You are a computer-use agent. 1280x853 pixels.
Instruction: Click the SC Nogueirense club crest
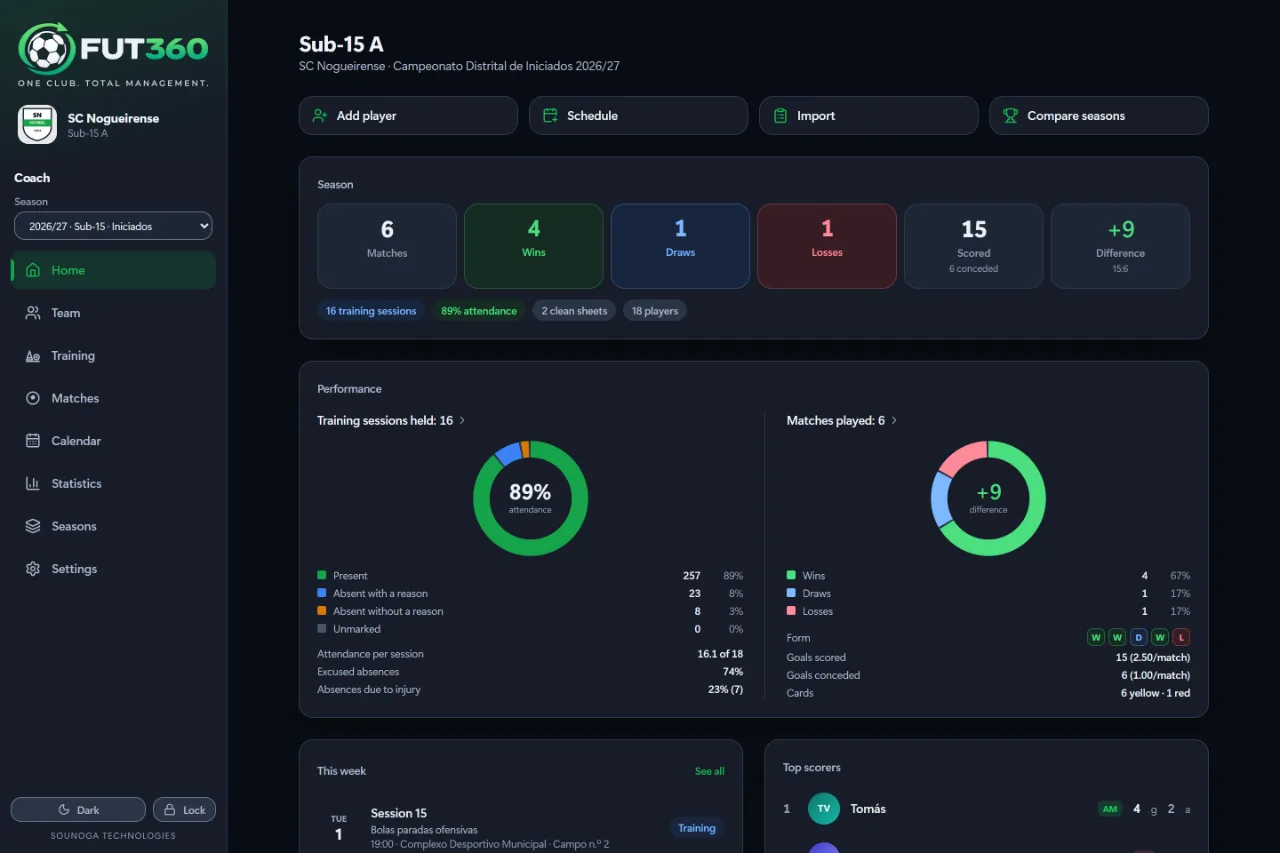pos(37,125)
